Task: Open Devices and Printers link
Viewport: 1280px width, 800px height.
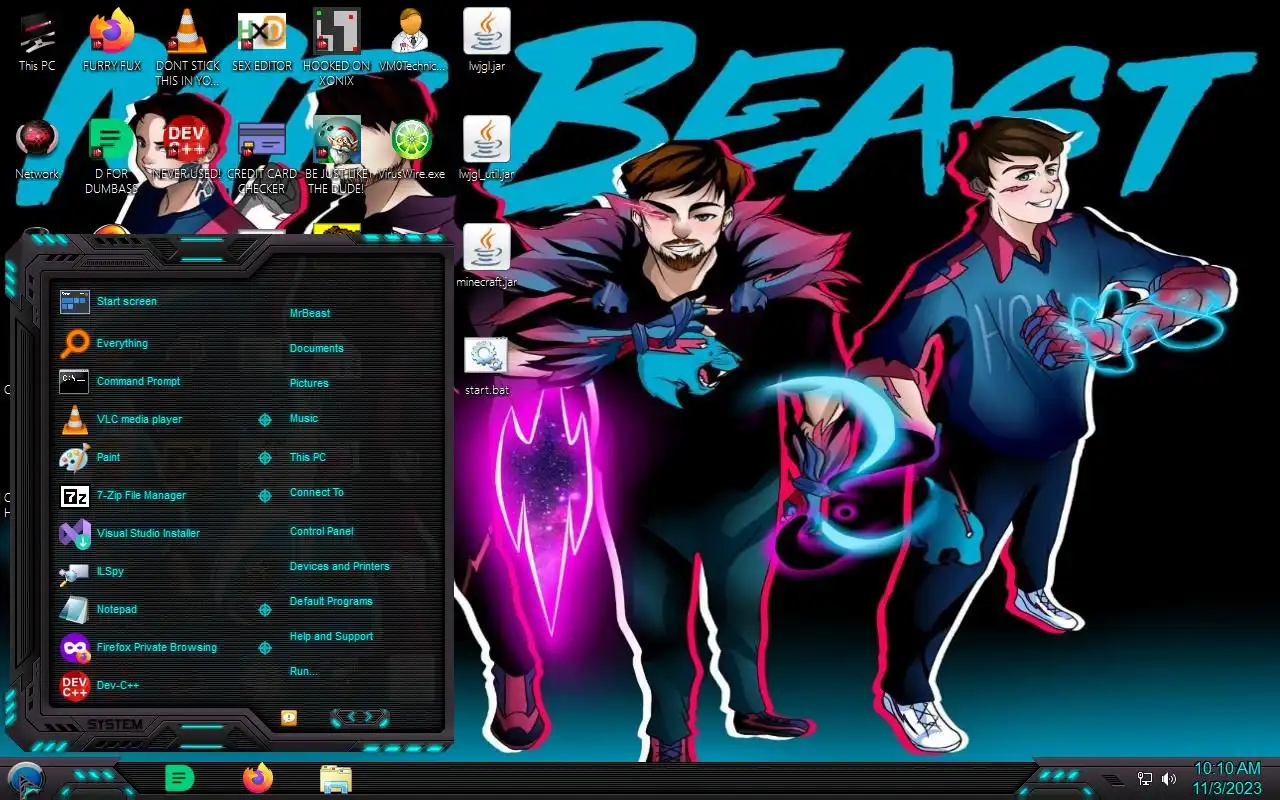Action: click(x=339, y=566)
